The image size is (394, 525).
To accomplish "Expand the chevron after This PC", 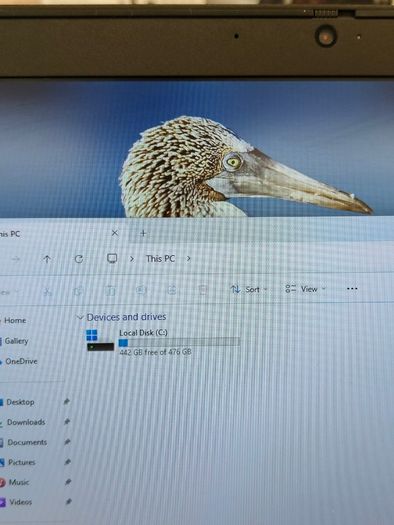I will pyautogui.click(x=188, y=258).
